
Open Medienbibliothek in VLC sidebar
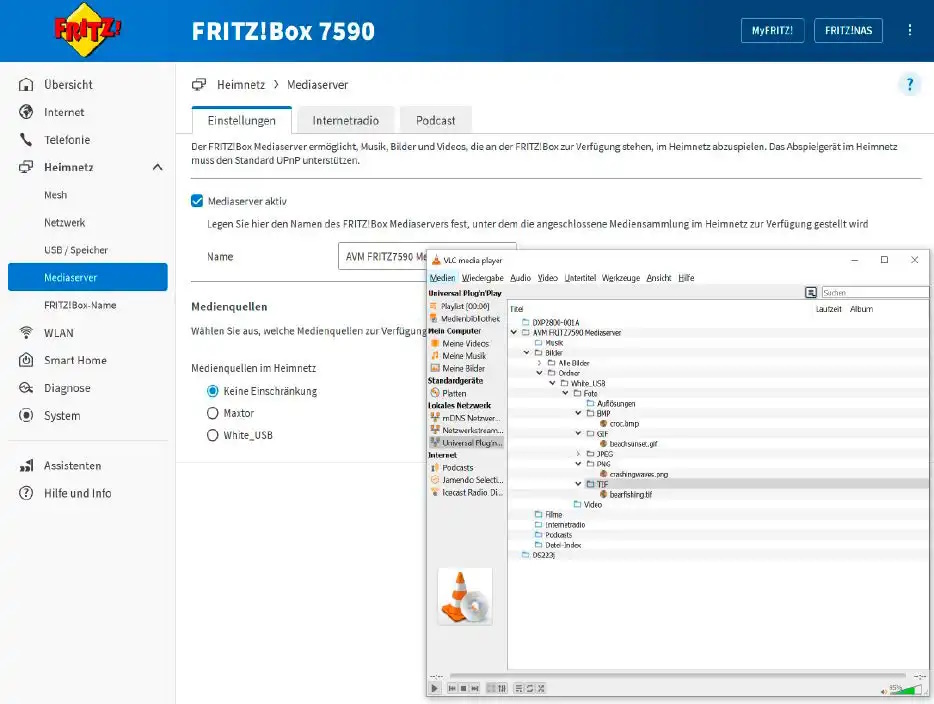click(x=465, y=319)
